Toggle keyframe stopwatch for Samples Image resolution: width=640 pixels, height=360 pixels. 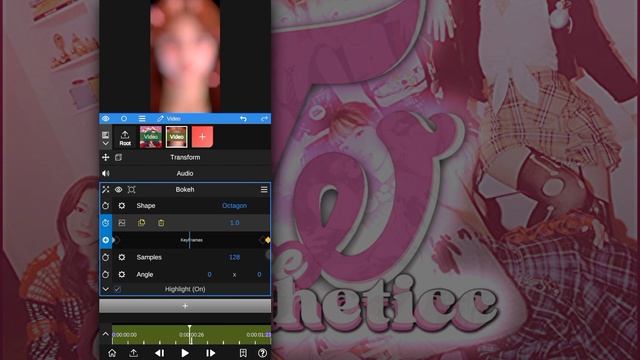pyautogui.click(x=106, y=258)
